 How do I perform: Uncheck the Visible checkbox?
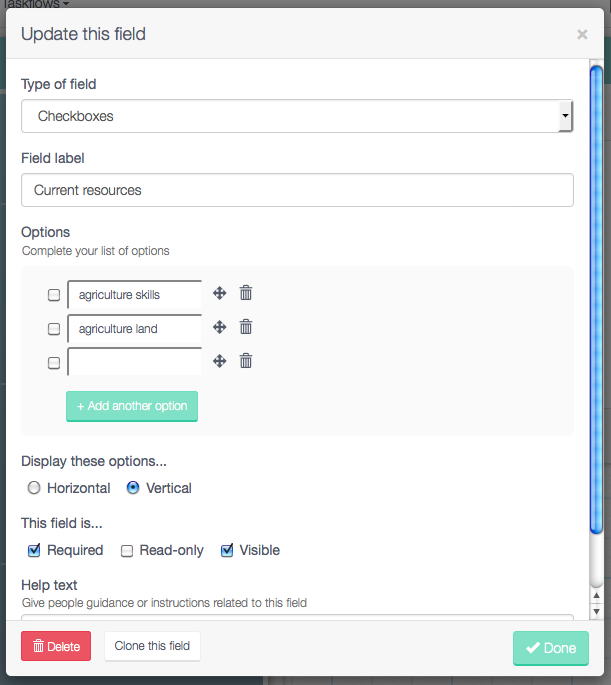coord(227,550)
